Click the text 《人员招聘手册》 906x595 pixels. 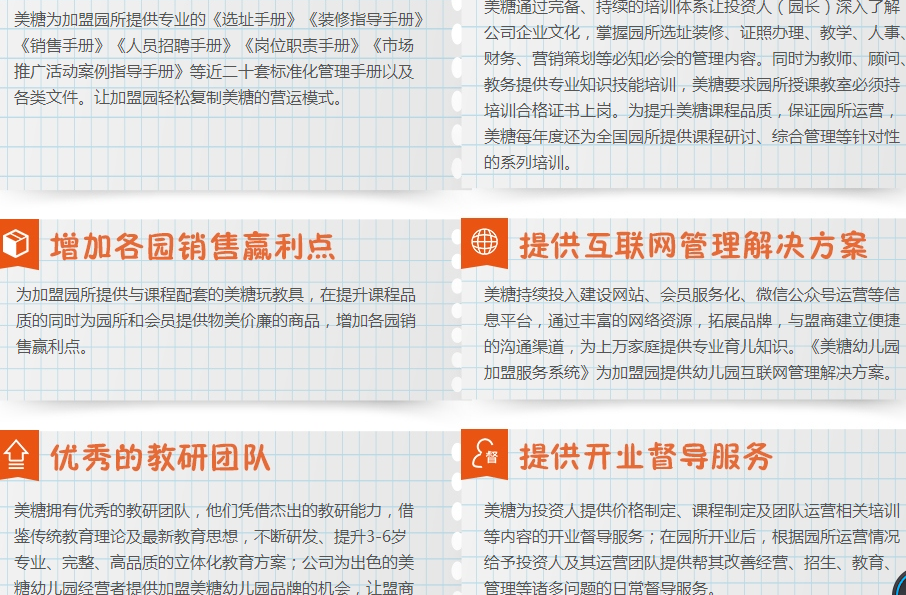[172, 45]
